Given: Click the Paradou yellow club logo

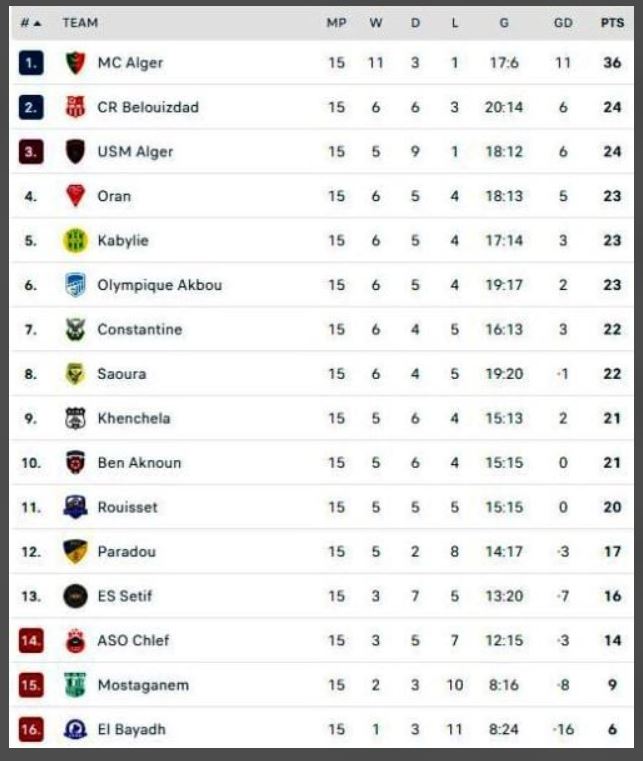Looking at the screenshot, I should coord(75,551).
